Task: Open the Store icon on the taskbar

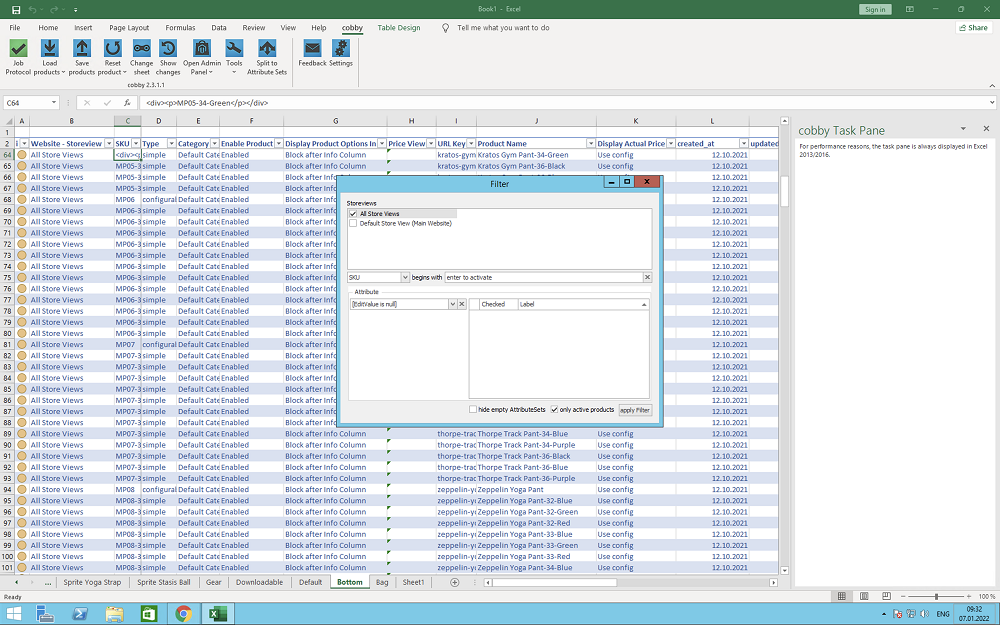Action: coord(149,614)
